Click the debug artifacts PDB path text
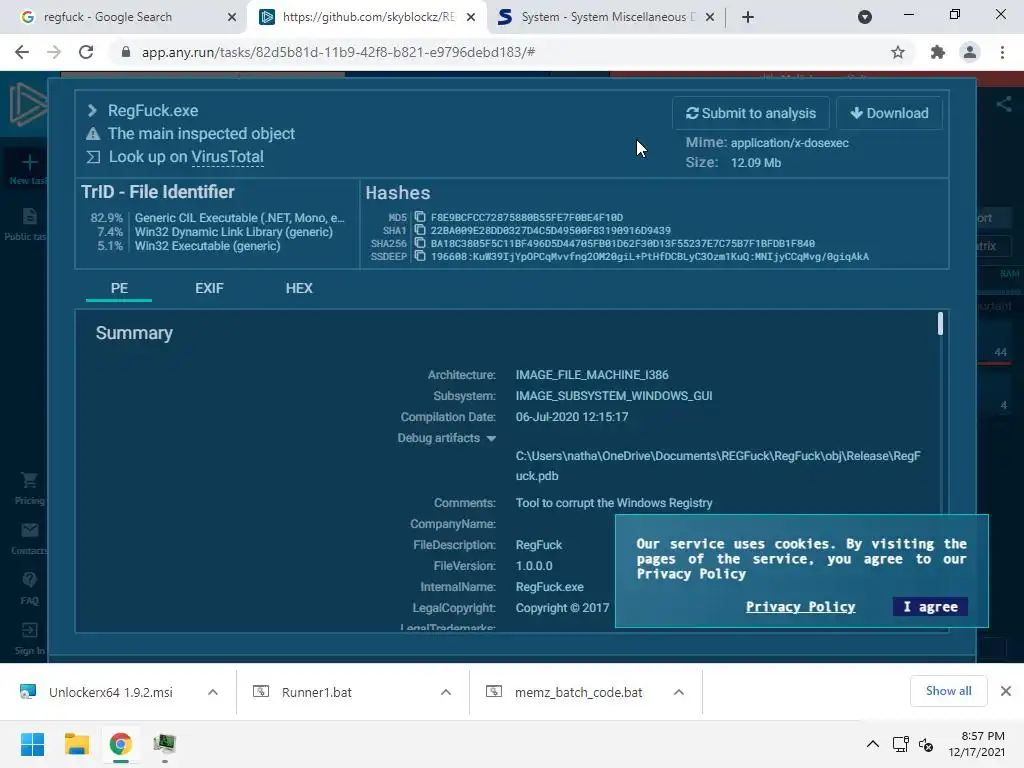 pos(718,466)
